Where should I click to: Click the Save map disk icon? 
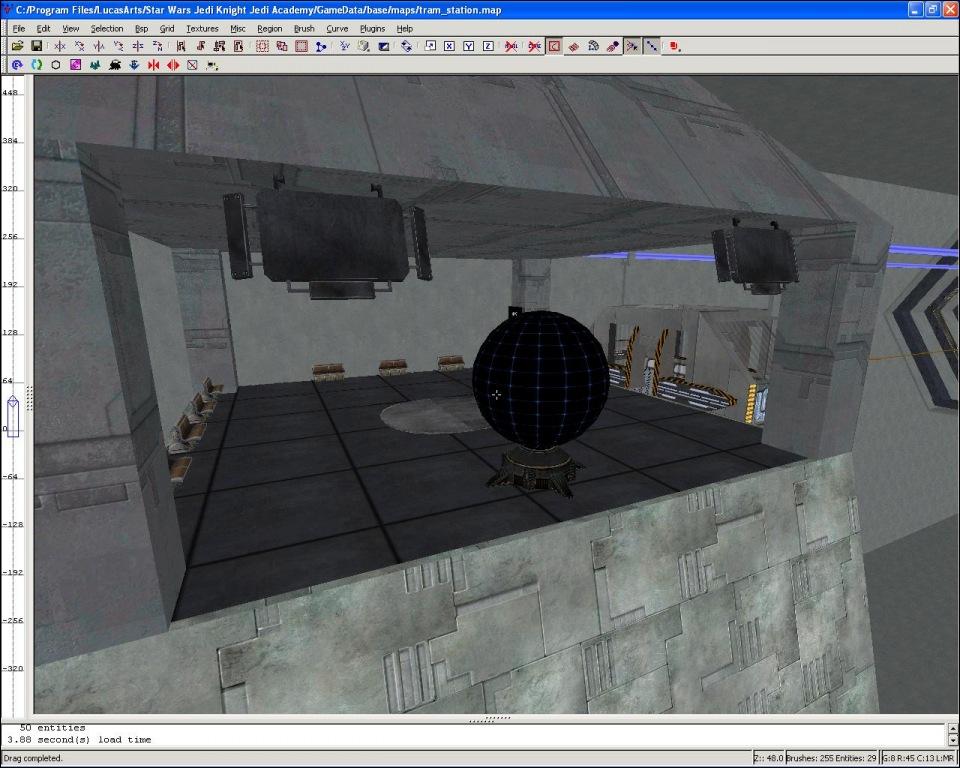coord(36,46)
